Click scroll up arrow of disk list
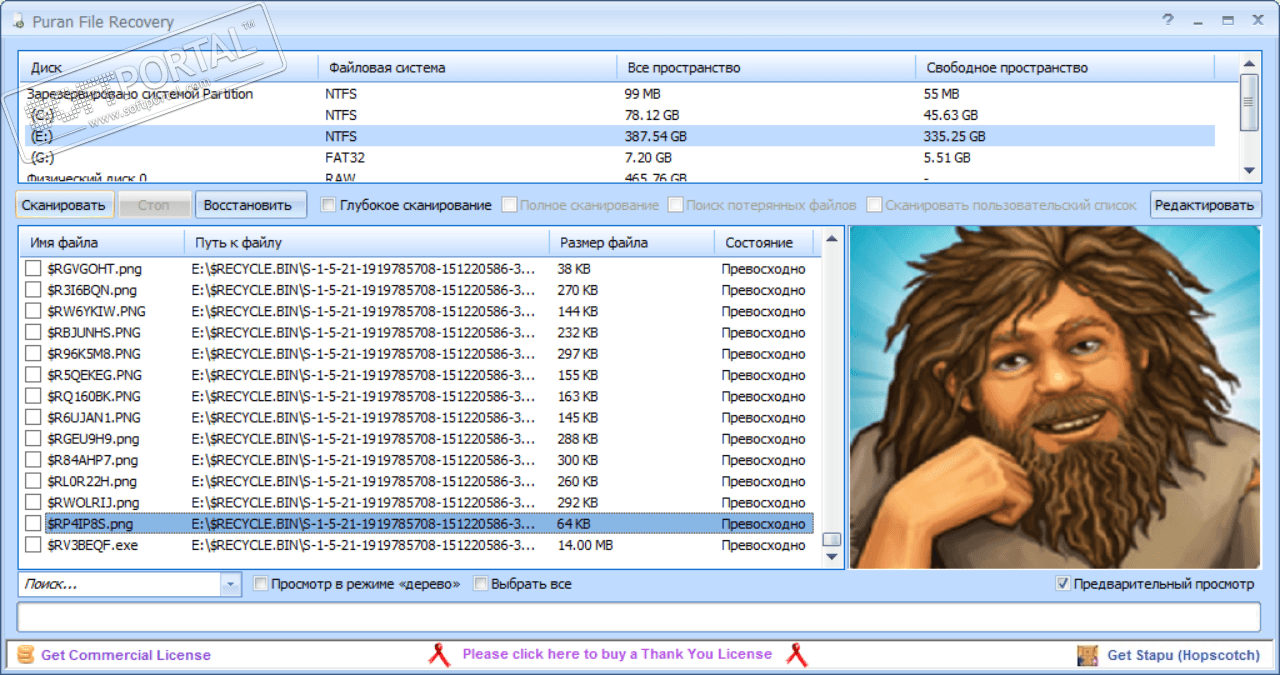The image size is (1280, 675). click(1249, 64)
